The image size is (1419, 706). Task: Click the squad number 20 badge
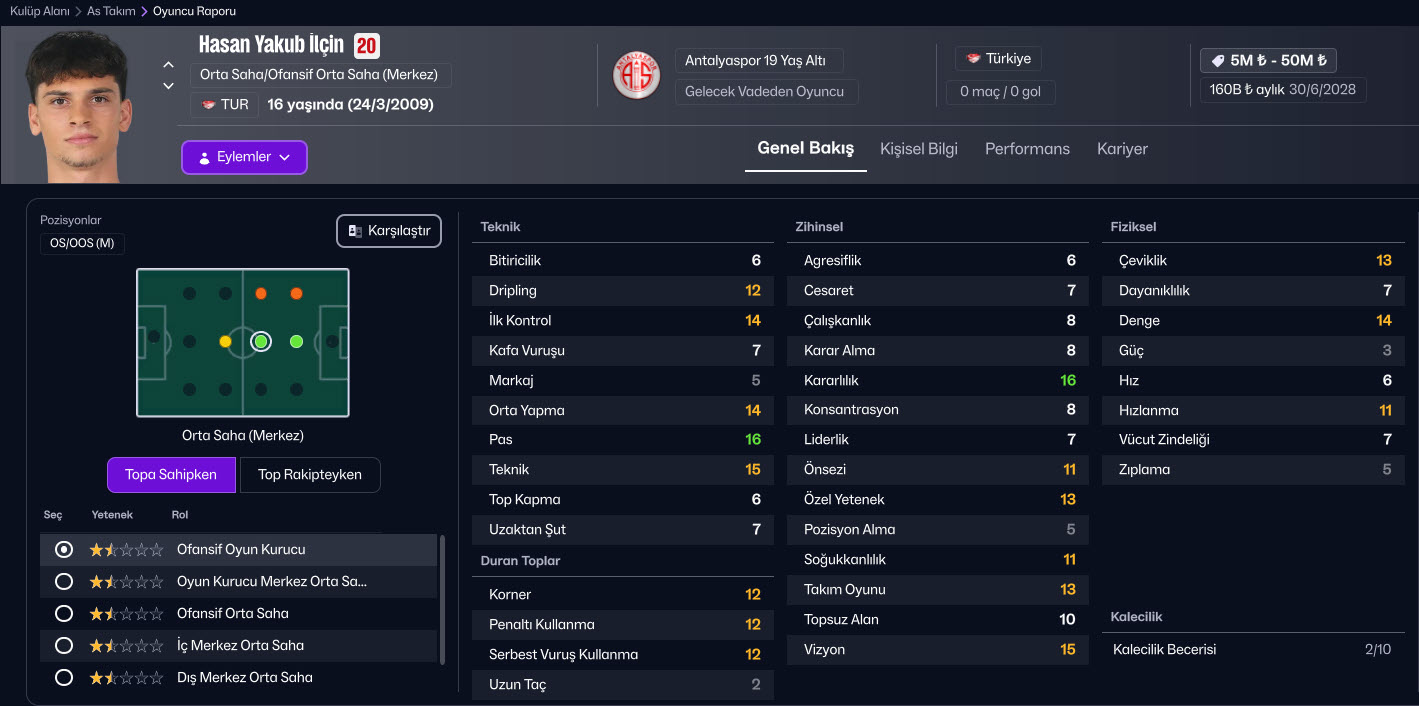pos(366,45)
